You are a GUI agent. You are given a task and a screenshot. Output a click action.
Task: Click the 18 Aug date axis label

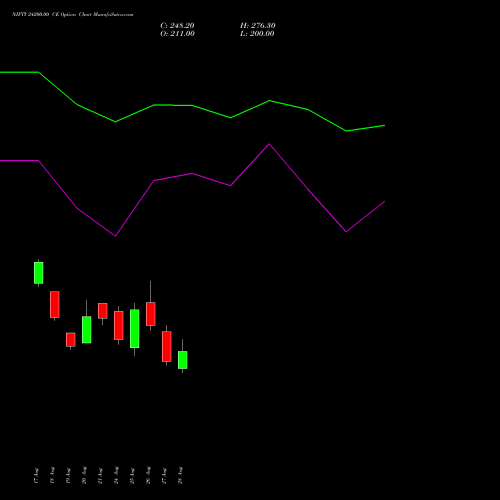click(52, 476)
